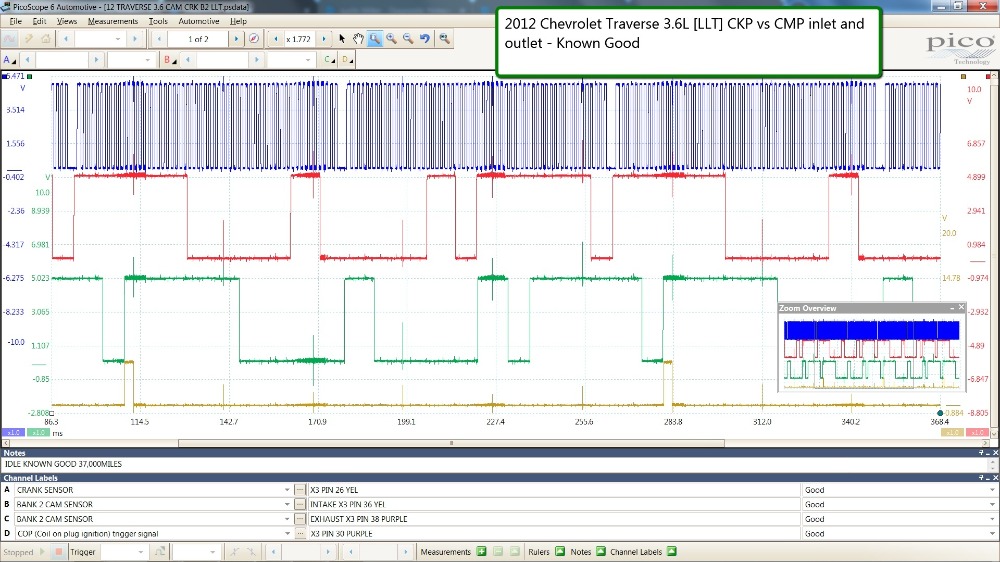Click the undo zoom arrow icon
1000x562 pixels.
point(425,39)
